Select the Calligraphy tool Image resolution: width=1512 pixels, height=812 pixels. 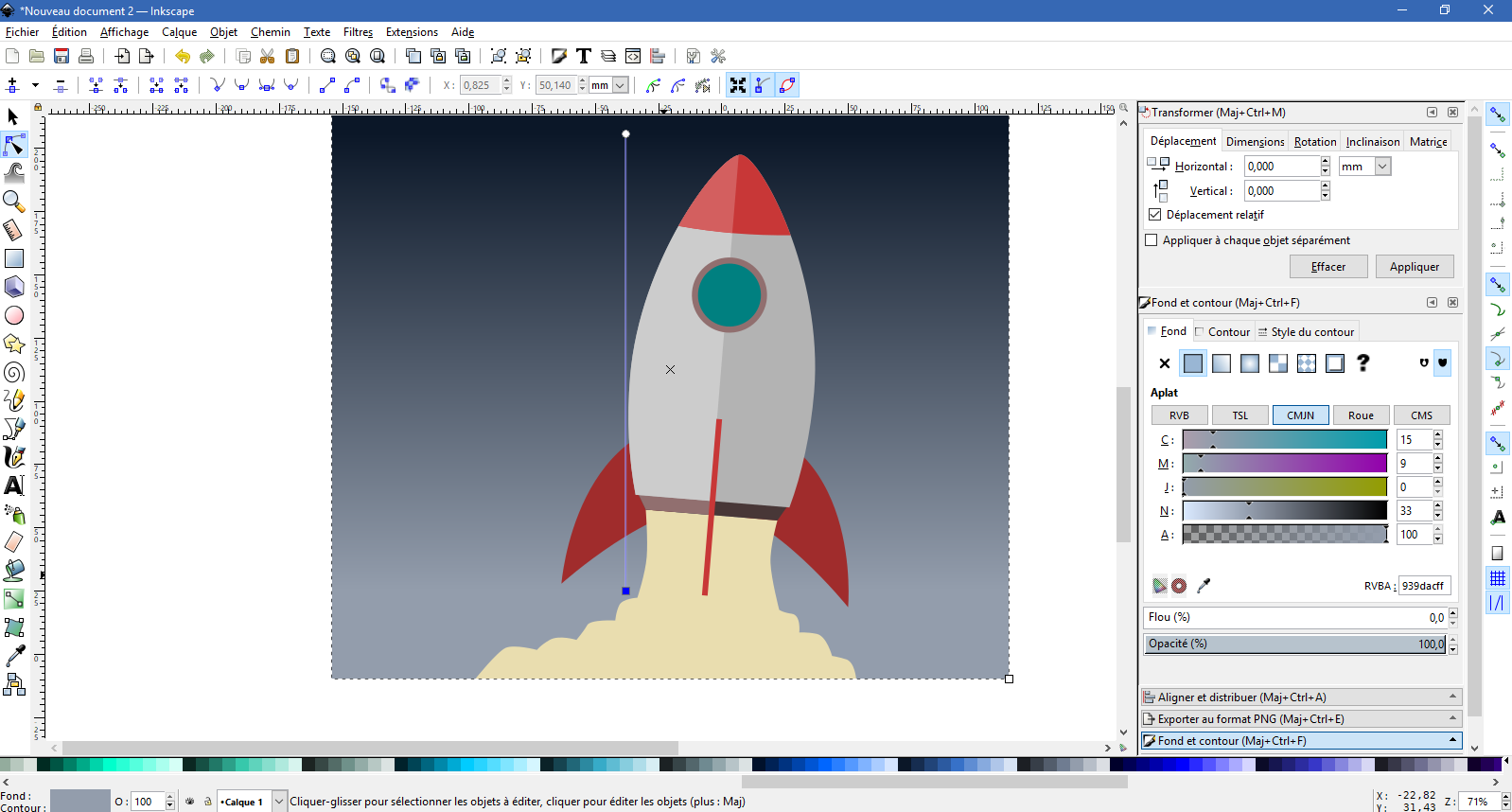coord(14,457)
